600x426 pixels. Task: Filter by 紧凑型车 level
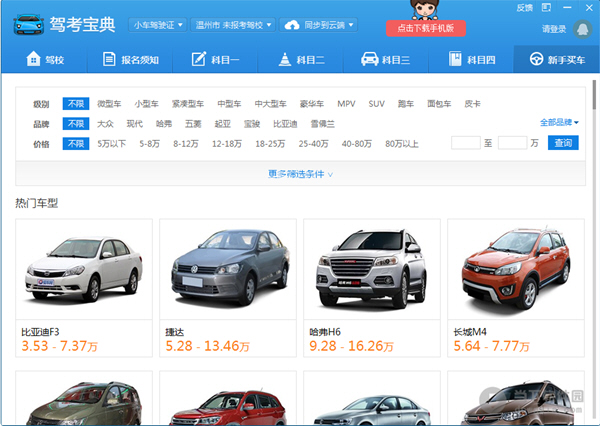point(188,103)
